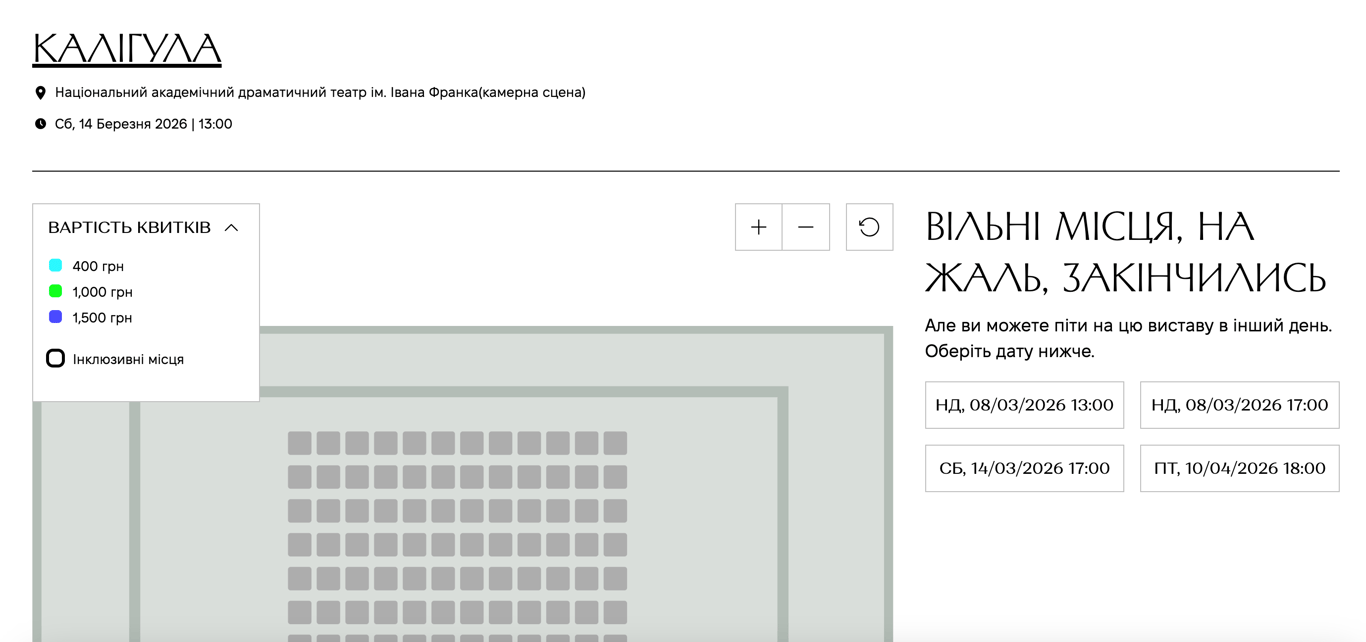Viewport: 1366px width, 642px height.
Task: Click the green 1,000 грн swatch
Action: (56, 291)
